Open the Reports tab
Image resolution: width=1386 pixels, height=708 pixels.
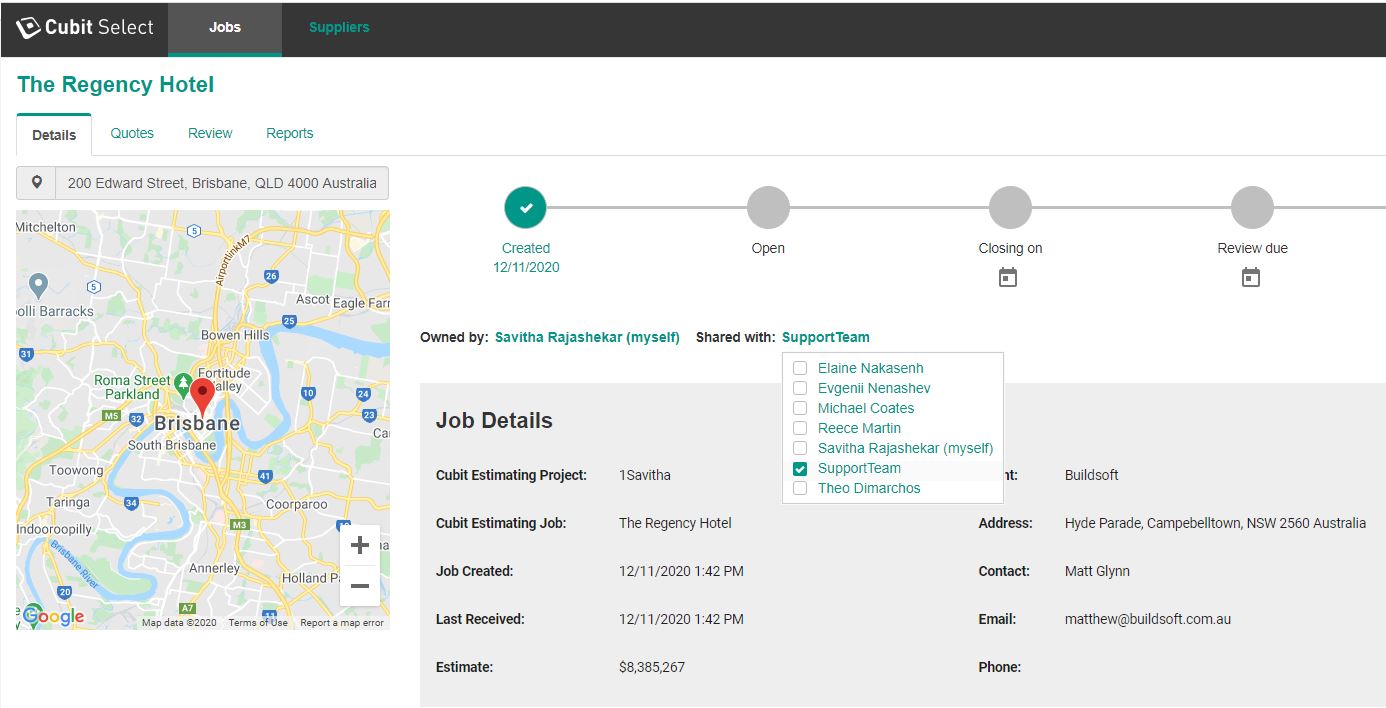pos(289,133)
